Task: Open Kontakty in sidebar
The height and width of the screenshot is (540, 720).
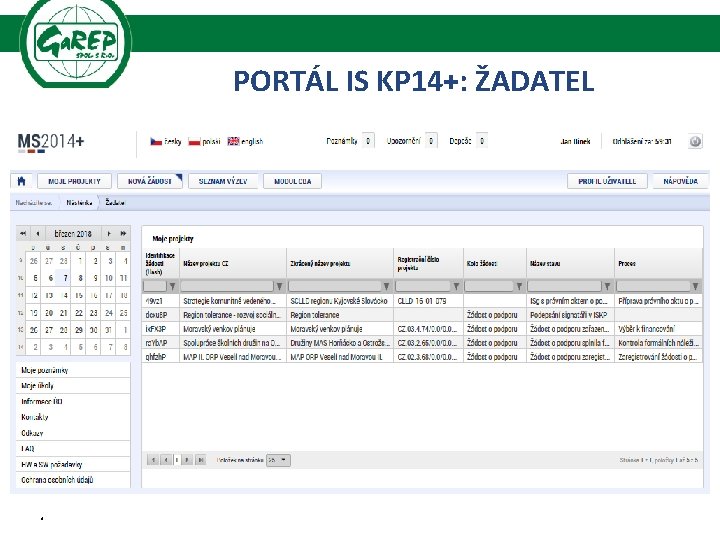Action: click(73, 417)
